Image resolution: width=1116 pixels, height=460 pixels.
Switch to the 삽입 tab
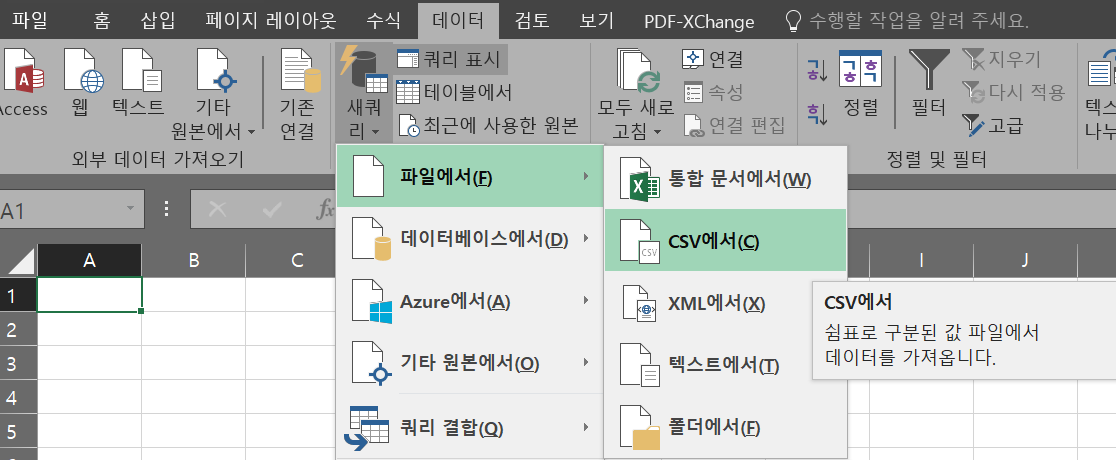[158, 20]
